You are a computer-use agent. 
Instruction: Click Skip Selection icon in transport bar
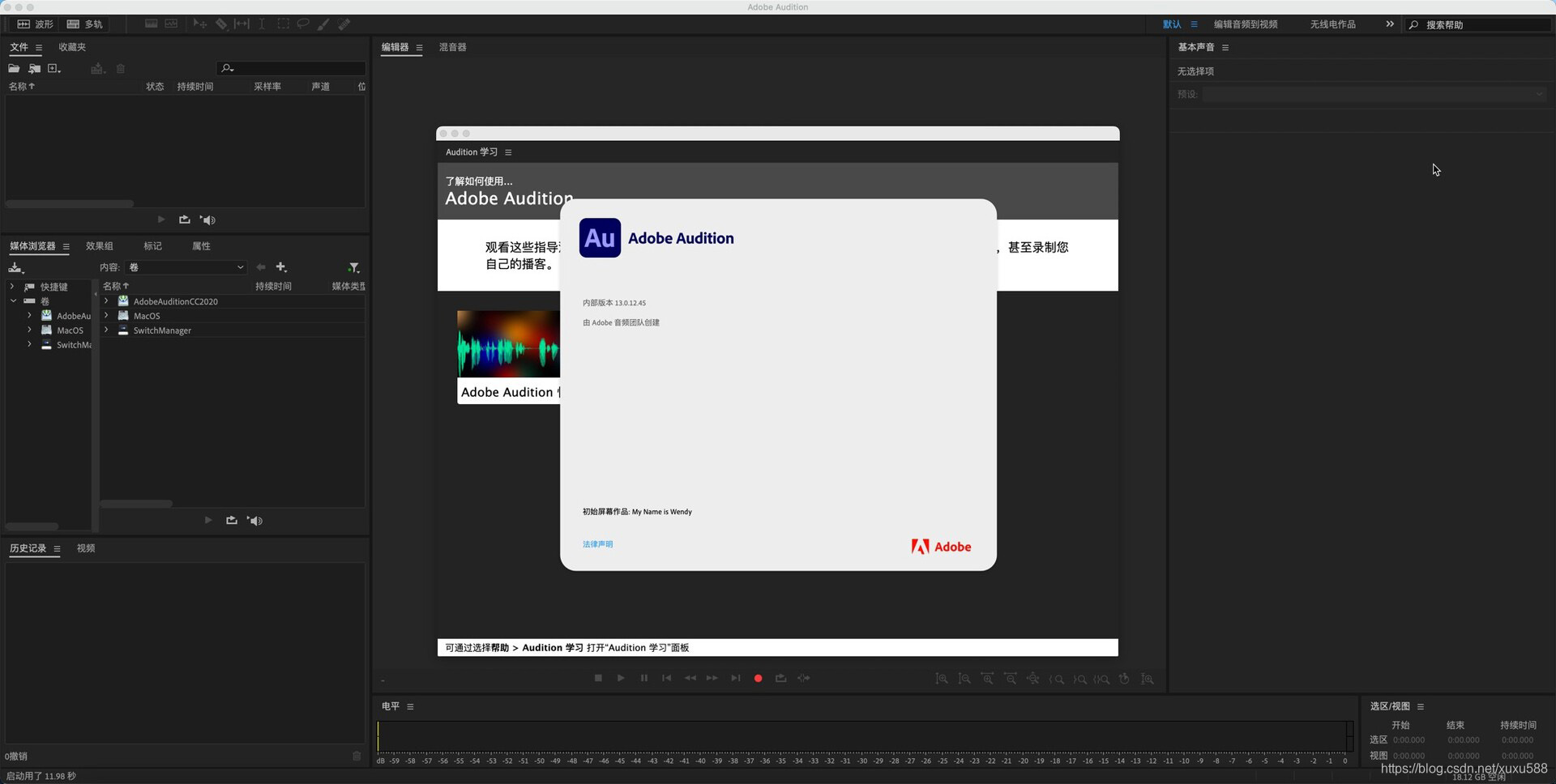tap(803, 679)
